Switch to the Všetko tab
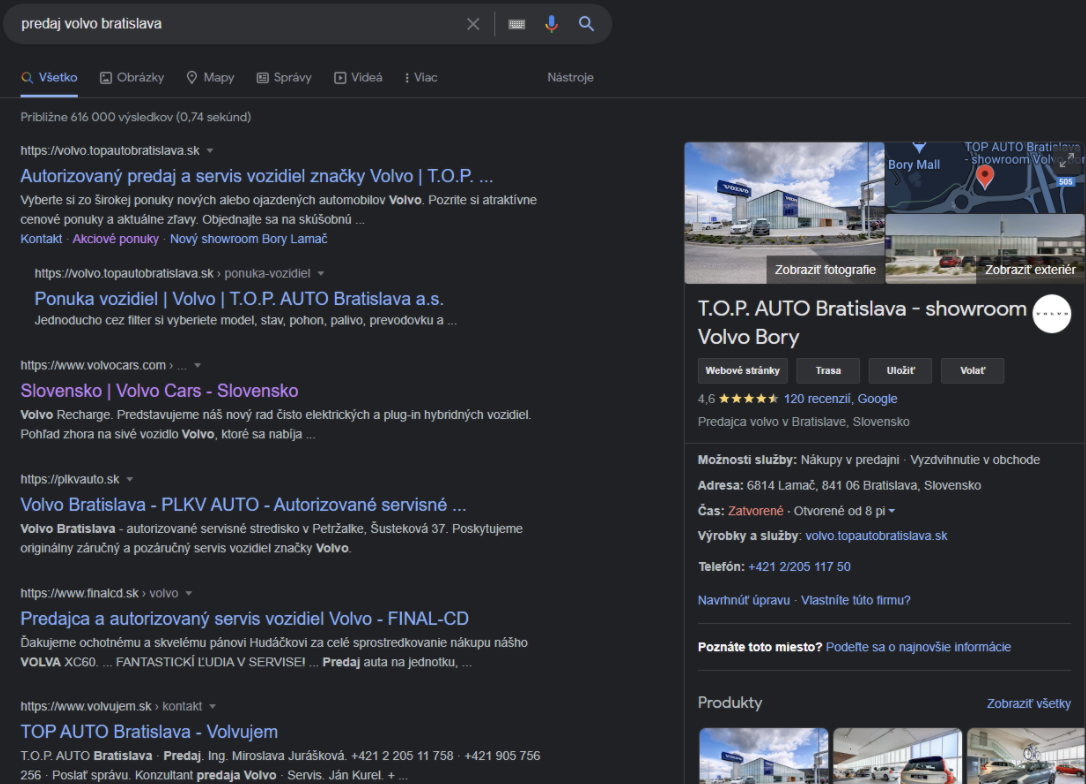 pyautogui.click(x=49, y=78)
